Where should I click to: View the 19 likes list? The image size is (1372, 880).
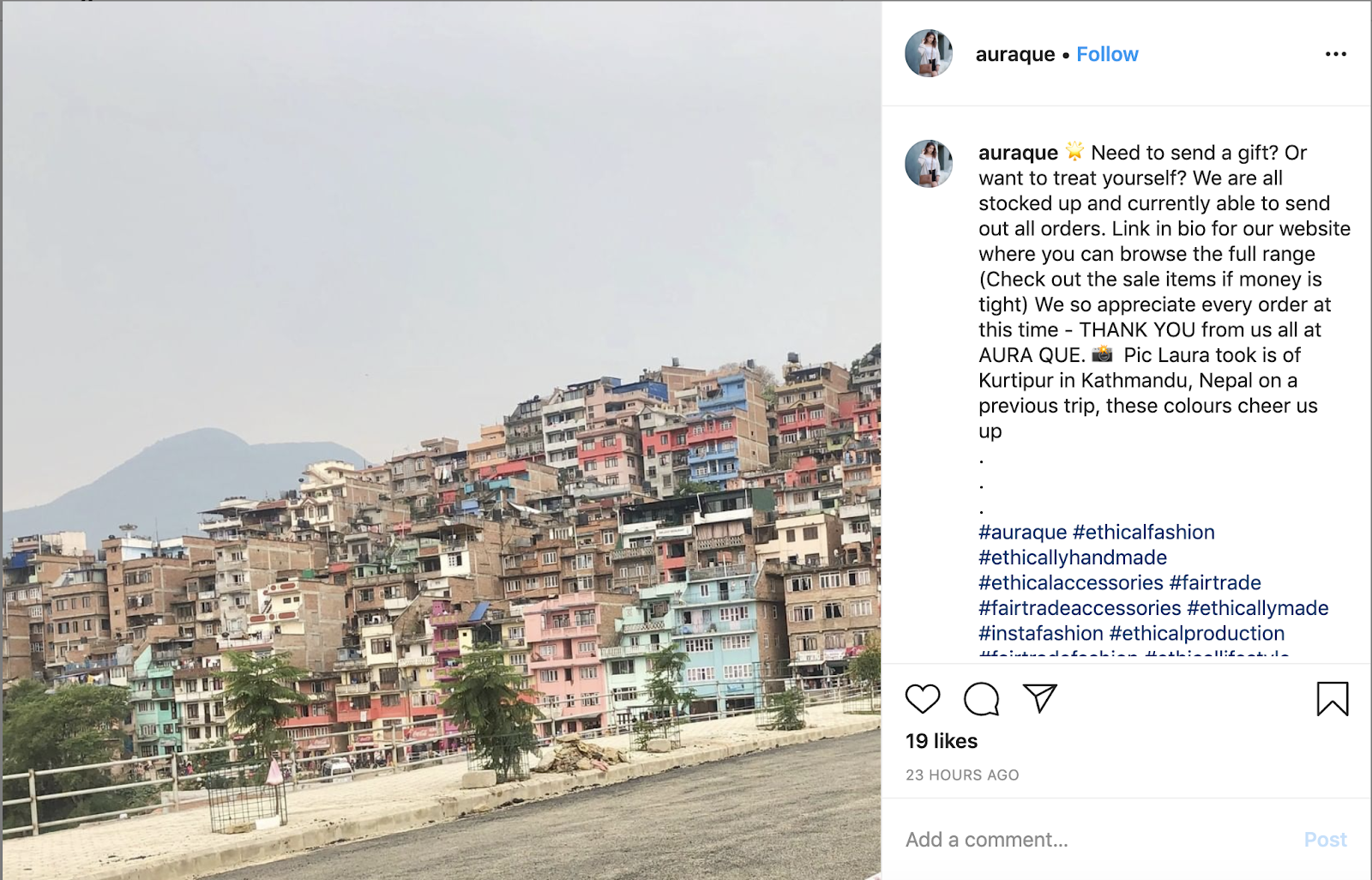coord(942,741)
